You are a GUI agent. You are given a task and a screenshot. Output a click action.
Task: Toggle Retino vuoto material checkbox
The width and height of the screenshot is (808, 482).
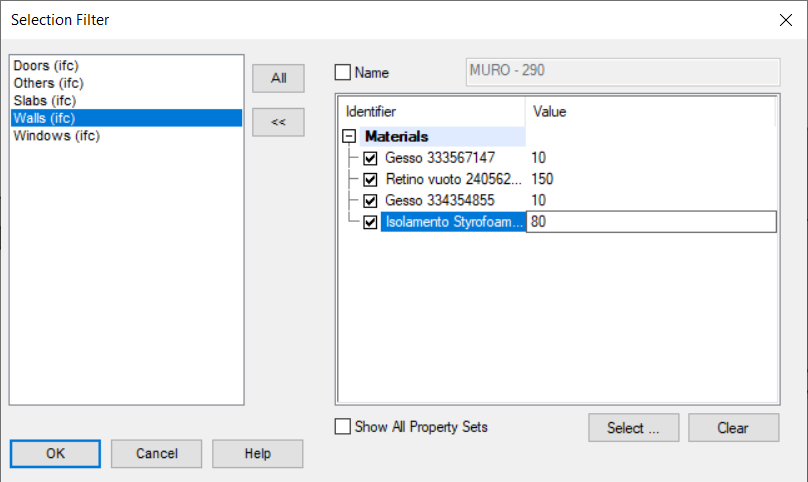click(371, 179)
